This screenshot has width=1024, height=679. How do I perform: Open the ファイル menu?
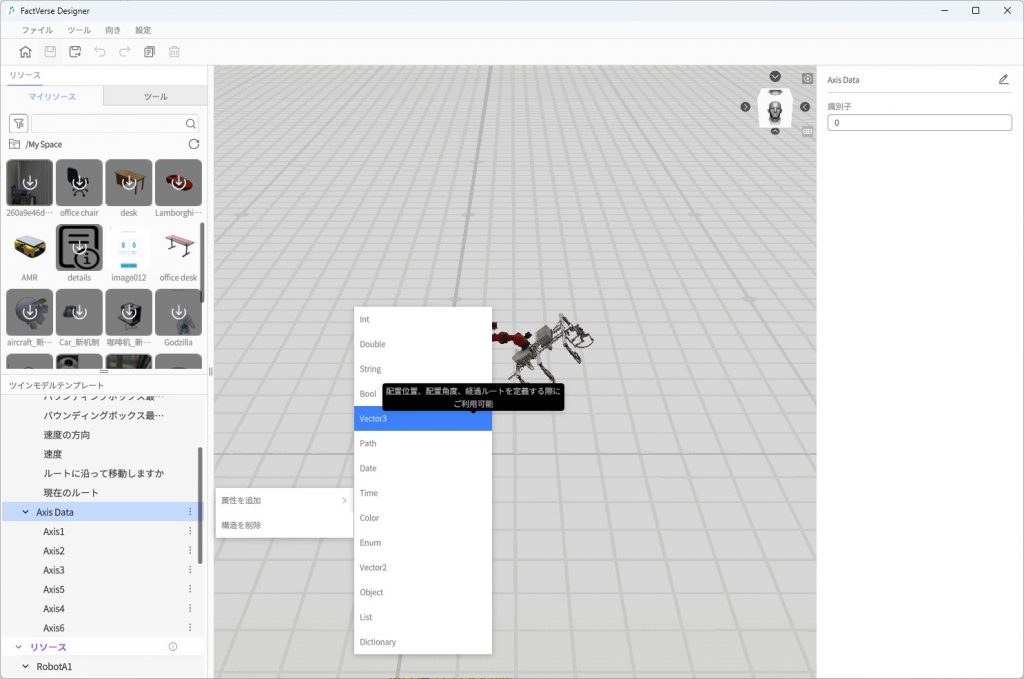(37, 30)
